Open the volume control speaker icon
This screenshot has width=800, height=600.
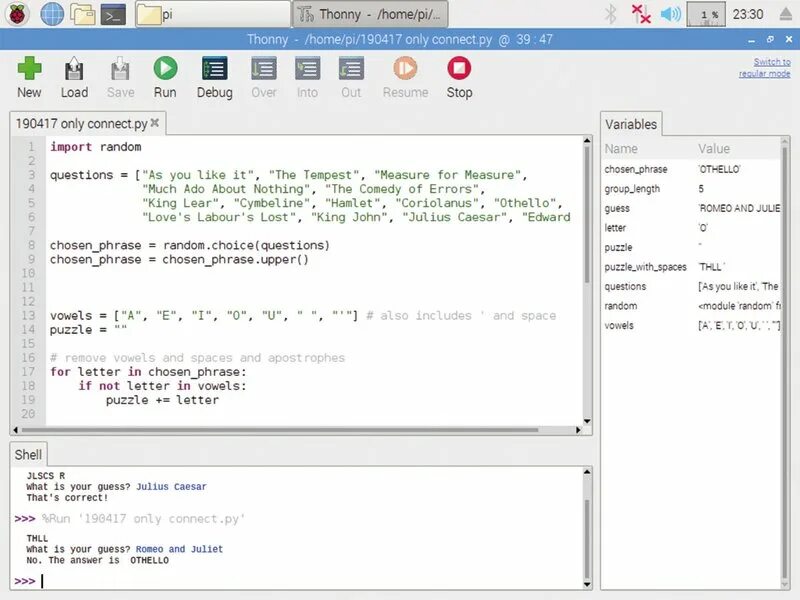coord(670,14)
